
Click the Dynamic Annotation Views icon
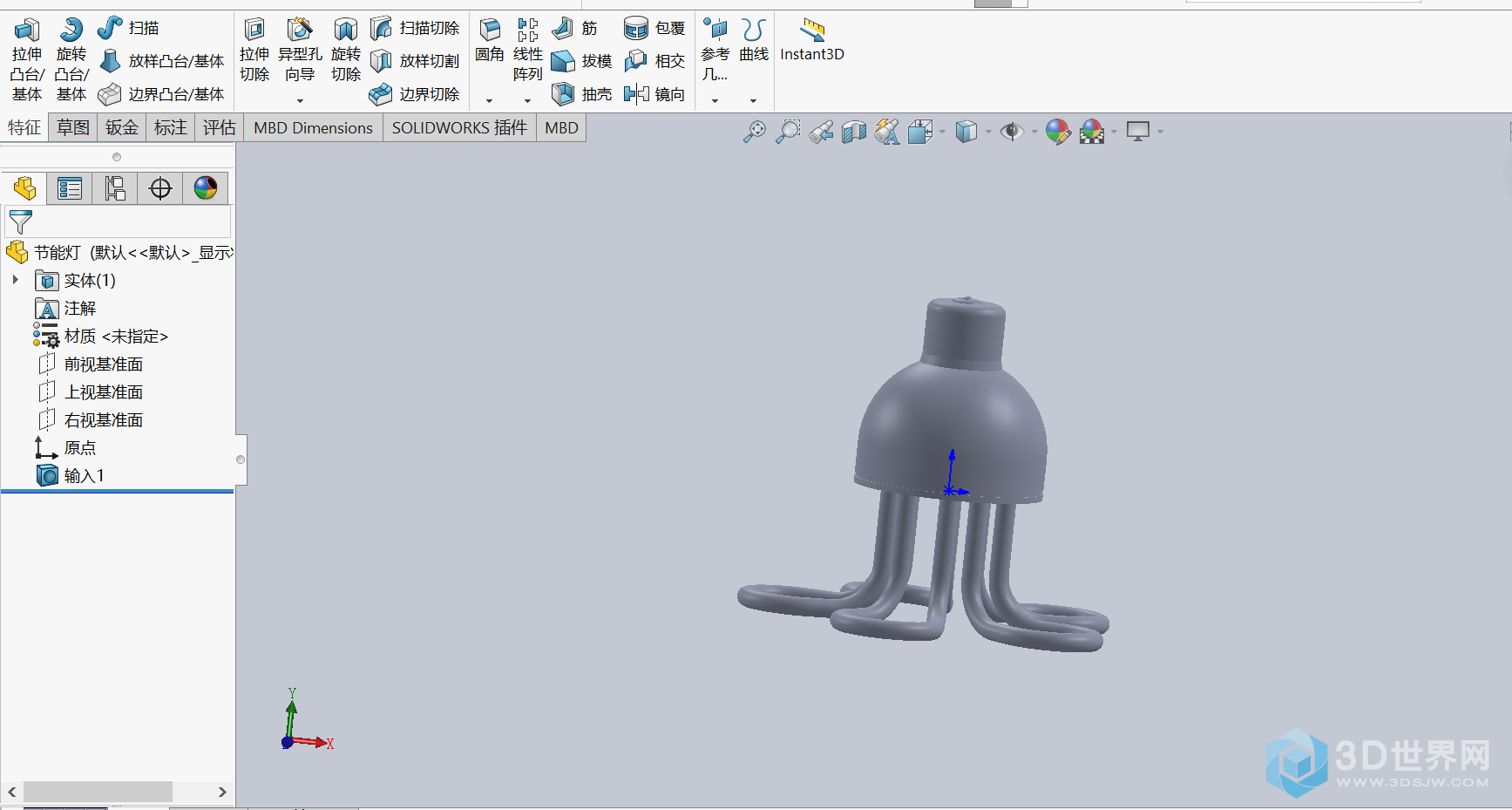887,132
